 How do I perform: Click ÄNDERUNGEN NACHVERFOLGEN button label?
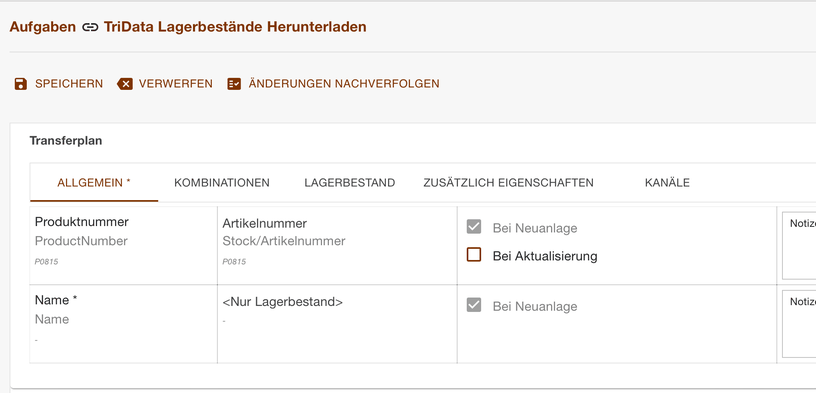(x=344, y=84)
